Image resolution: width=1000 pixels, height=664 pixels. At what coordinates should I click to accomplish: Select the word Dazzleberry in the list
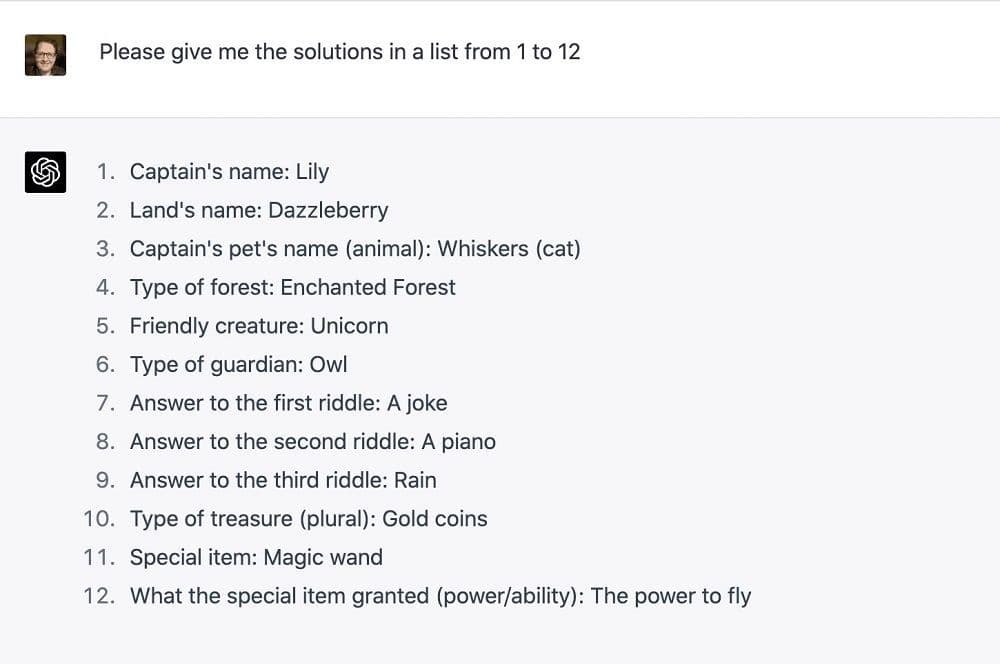point(328,210)
